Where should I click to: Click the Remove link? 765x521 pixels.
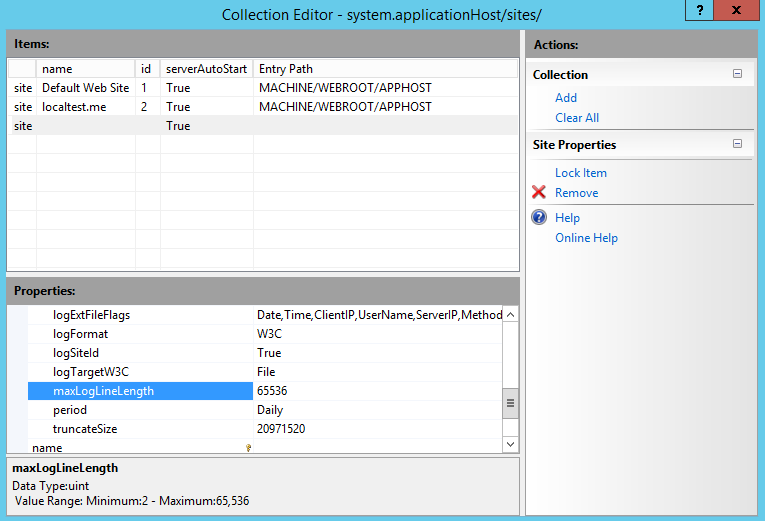click(576, 193)
